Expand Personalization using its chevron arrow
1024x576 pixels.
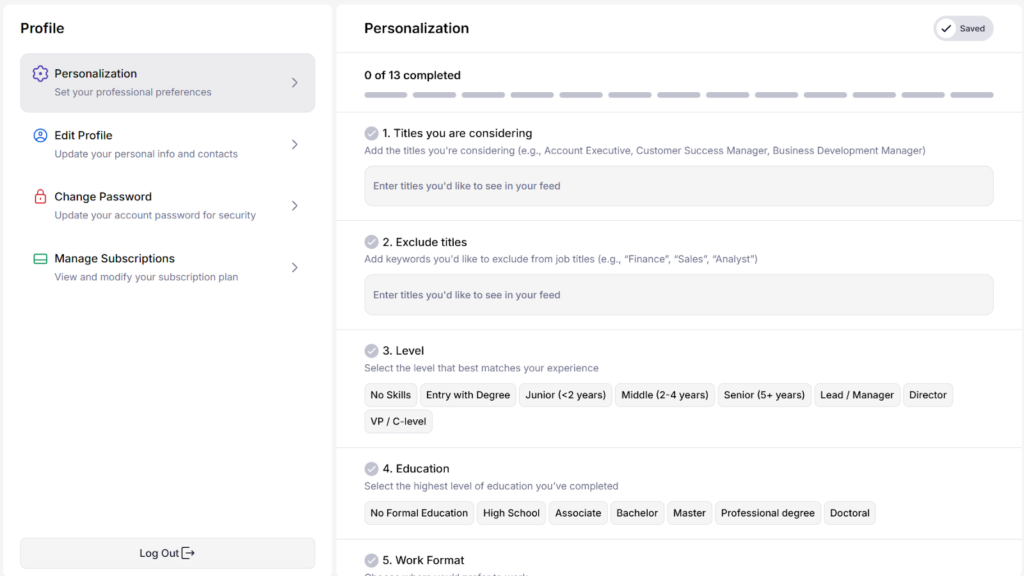294,83
